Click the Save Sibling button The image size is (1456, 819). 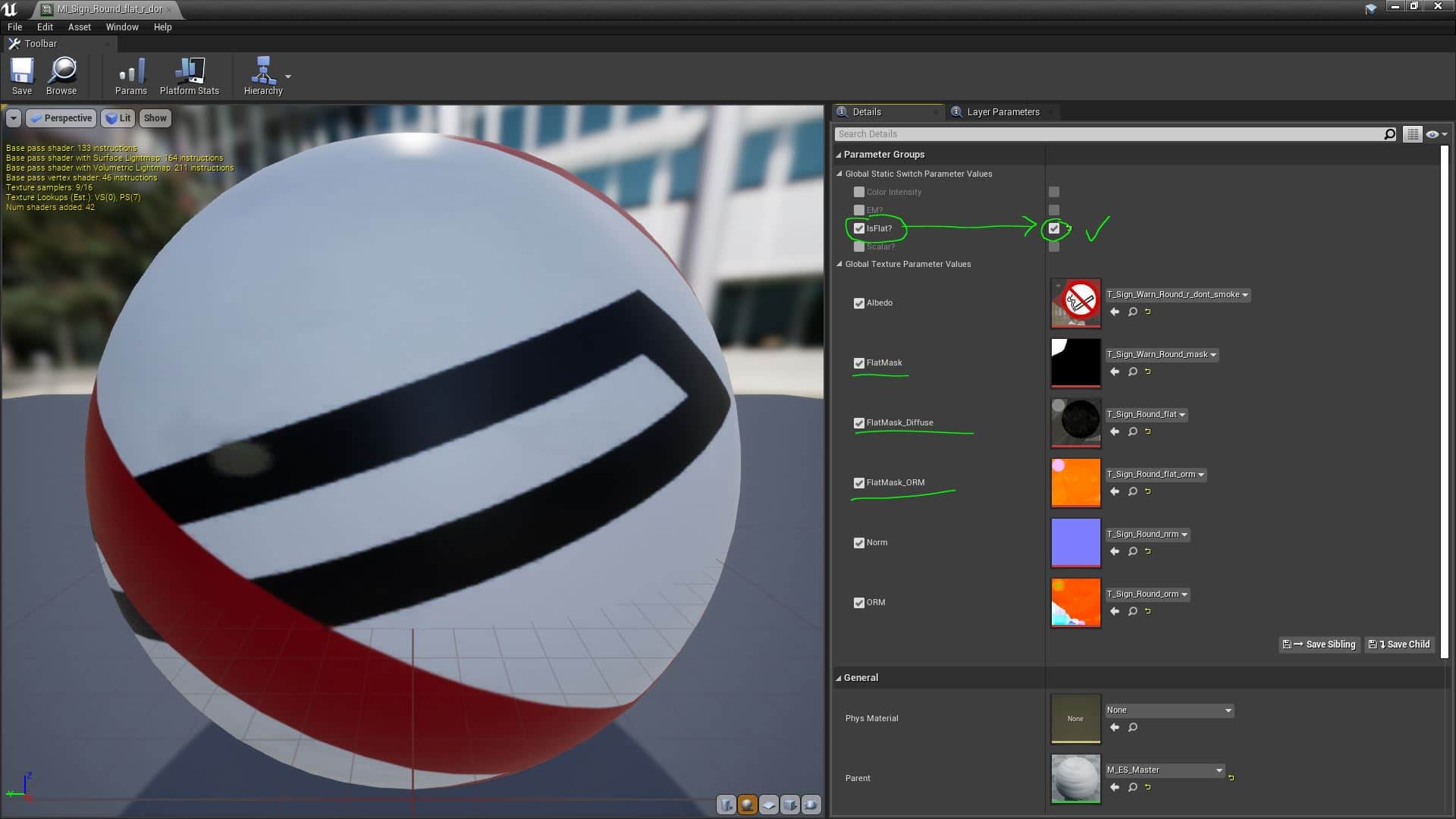[x=1319, y=645]
